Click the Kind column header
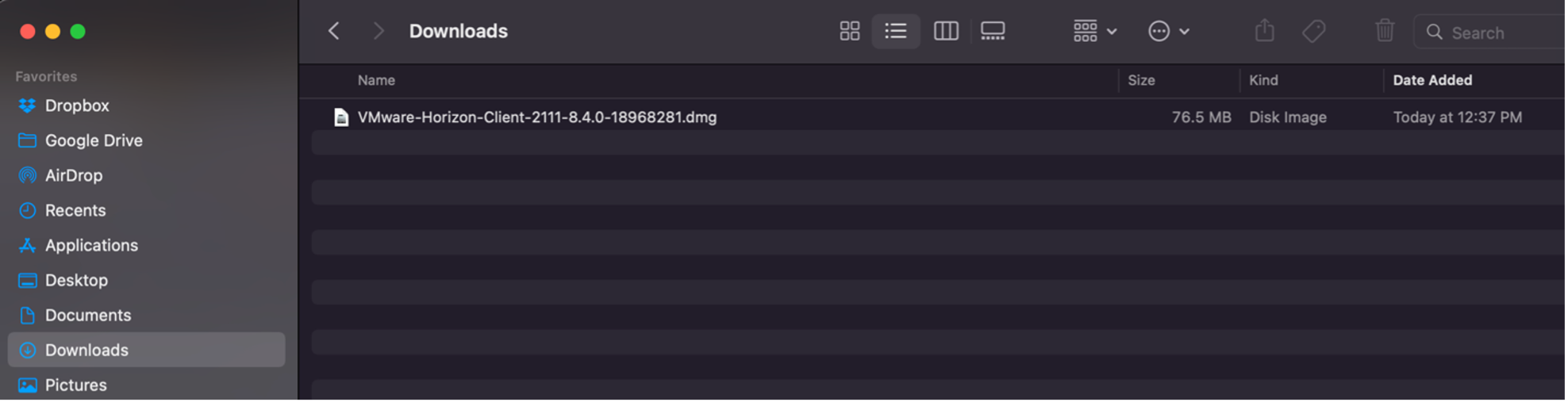Screen dimensions: 1568x402 click(1263, 80)
